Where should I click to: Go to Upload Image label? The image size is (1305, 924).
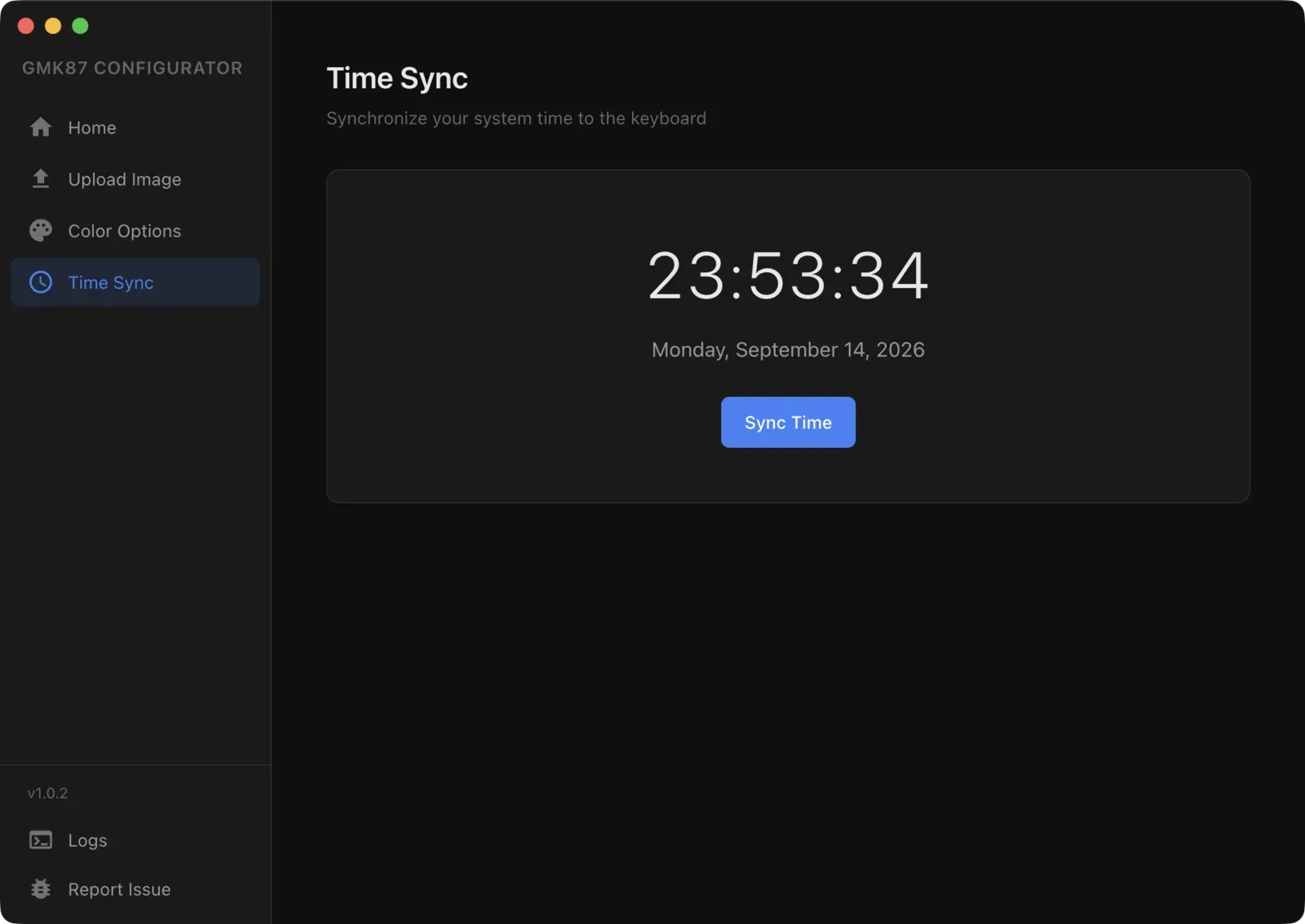click(x=125, y=179)
